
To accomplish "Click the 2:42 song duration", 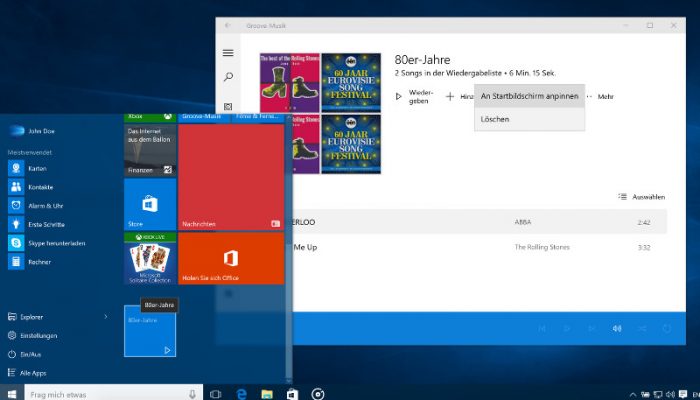I will (644, 222).
